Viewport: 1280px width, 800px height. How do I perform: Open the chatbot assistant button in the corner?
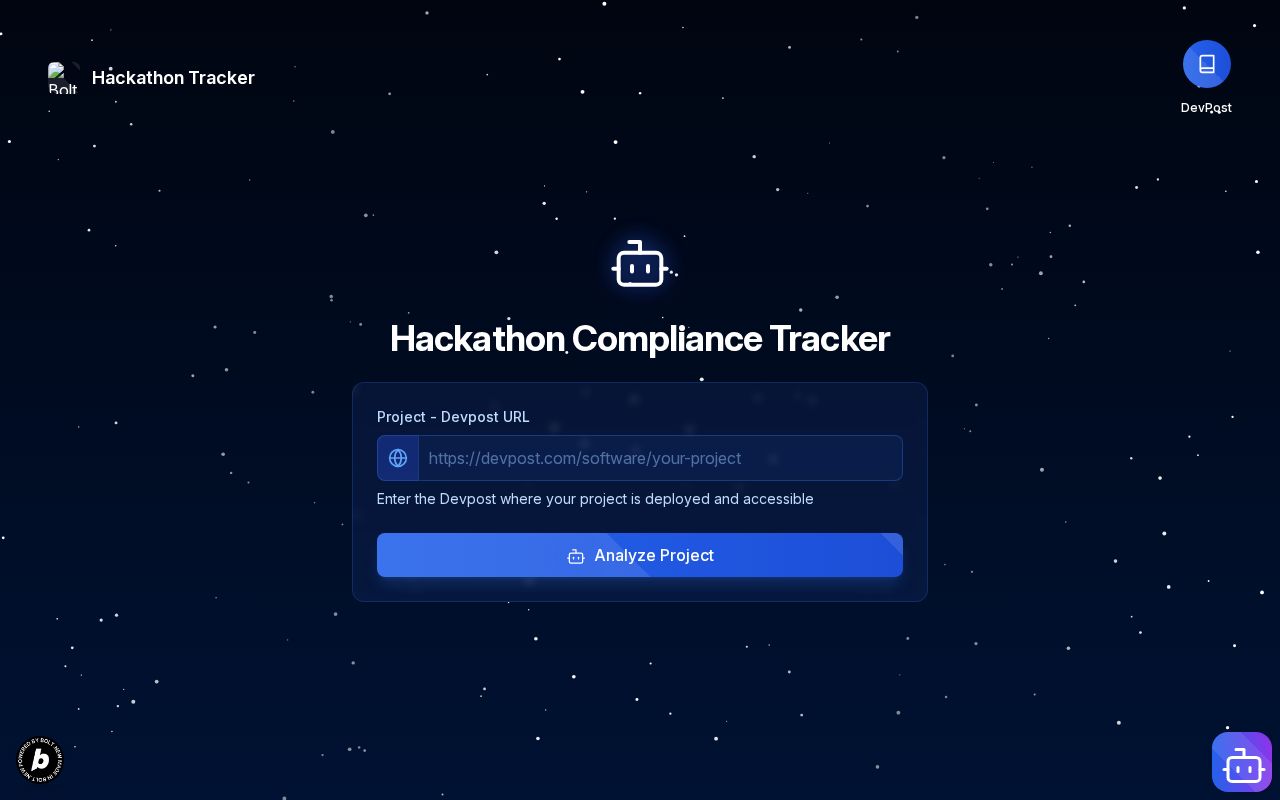coord(1242,762)
